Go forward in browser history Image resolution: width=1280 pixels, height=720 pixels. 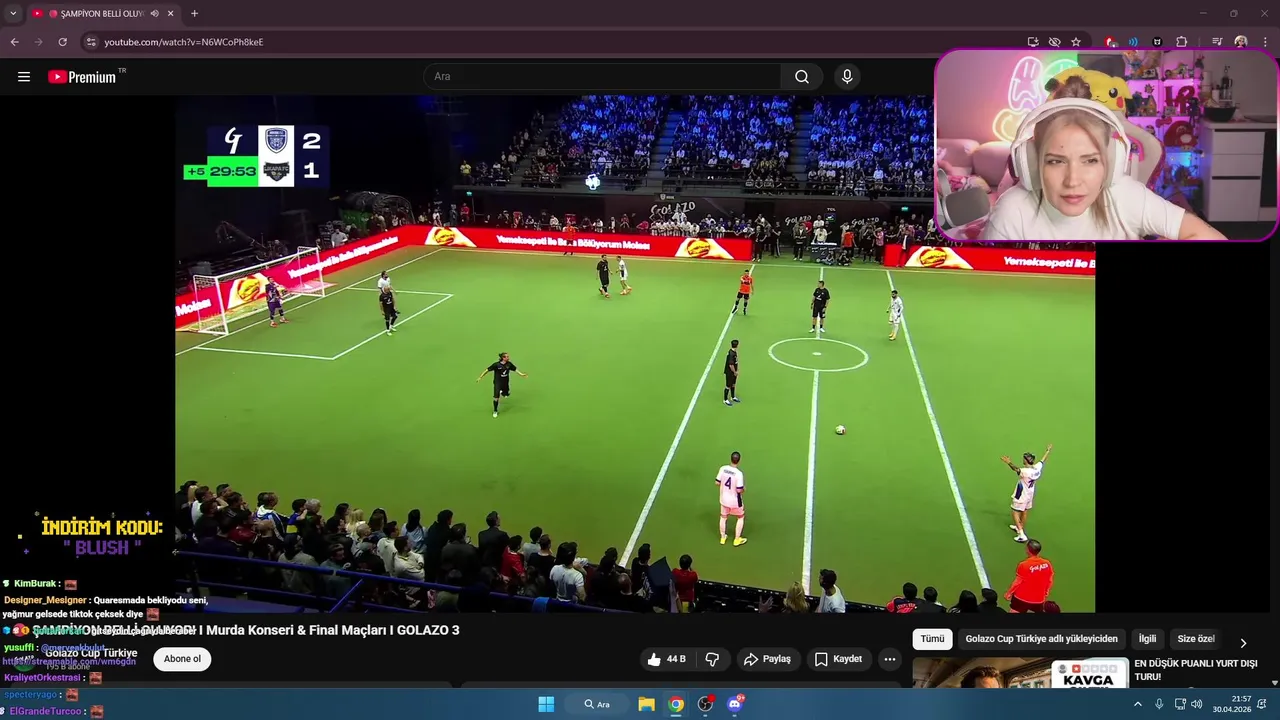[38, 42]
